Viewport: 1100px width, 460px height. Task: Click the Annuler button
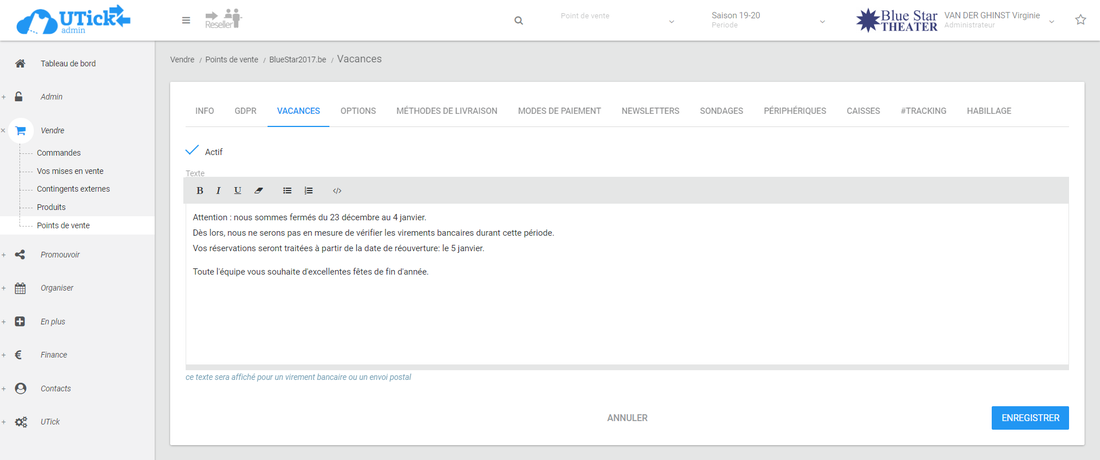(x=627, y=418)
